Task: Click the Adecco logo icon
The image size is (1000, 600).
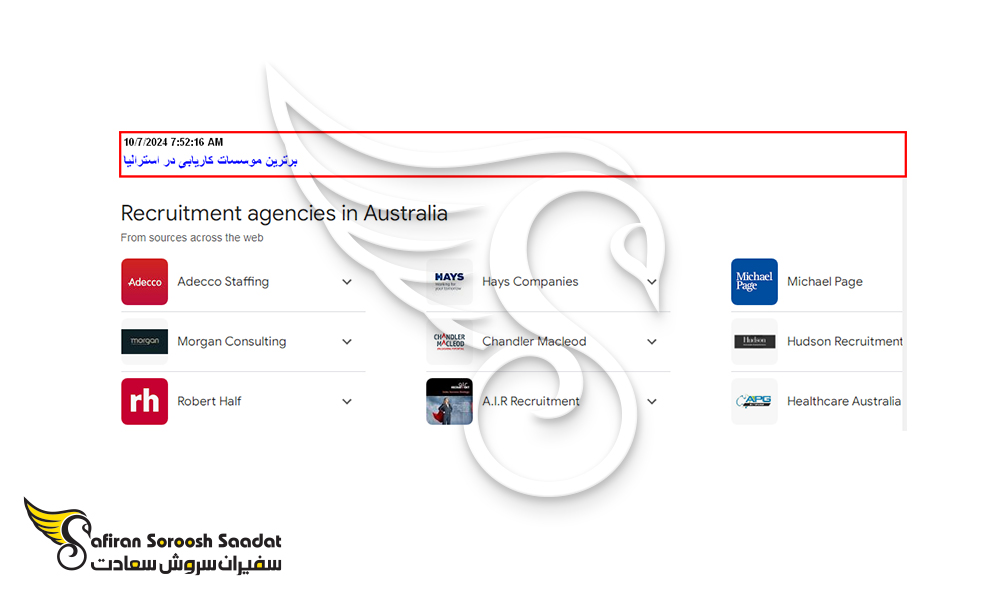Action: 145,282
